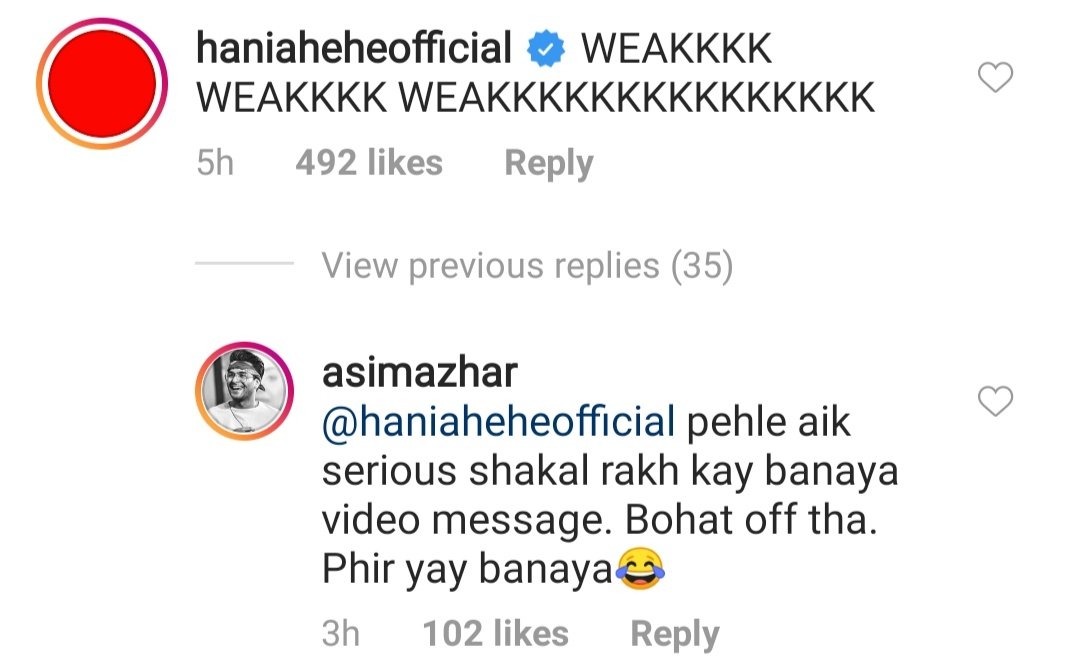1080x667 pixels.
Task: Follow the blue @haniaheheofficial mention
Action: point(498,422)
